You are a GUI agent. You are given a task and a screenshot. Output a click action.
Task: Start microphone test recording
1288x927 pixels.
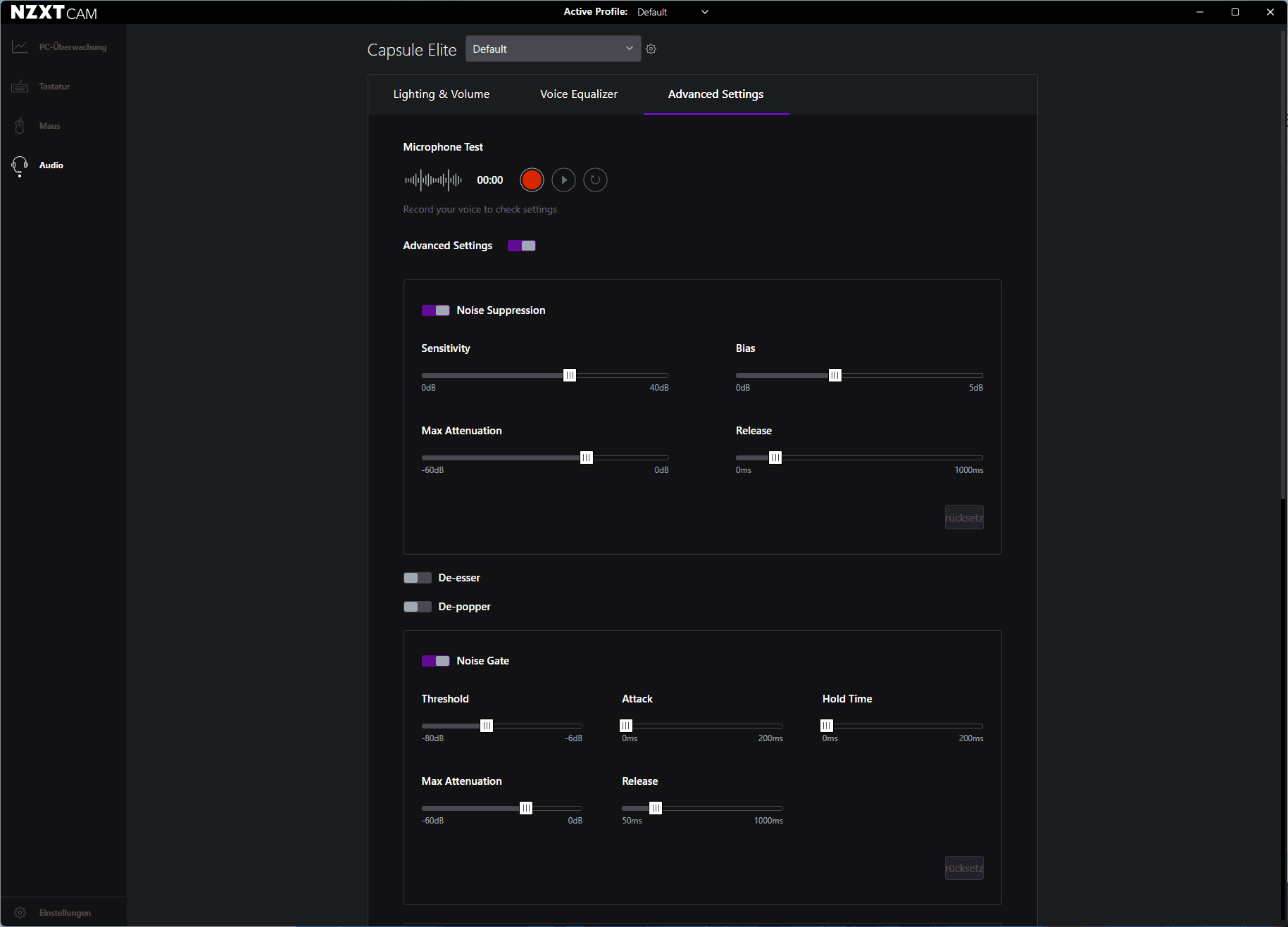click(x=532, y=180)
